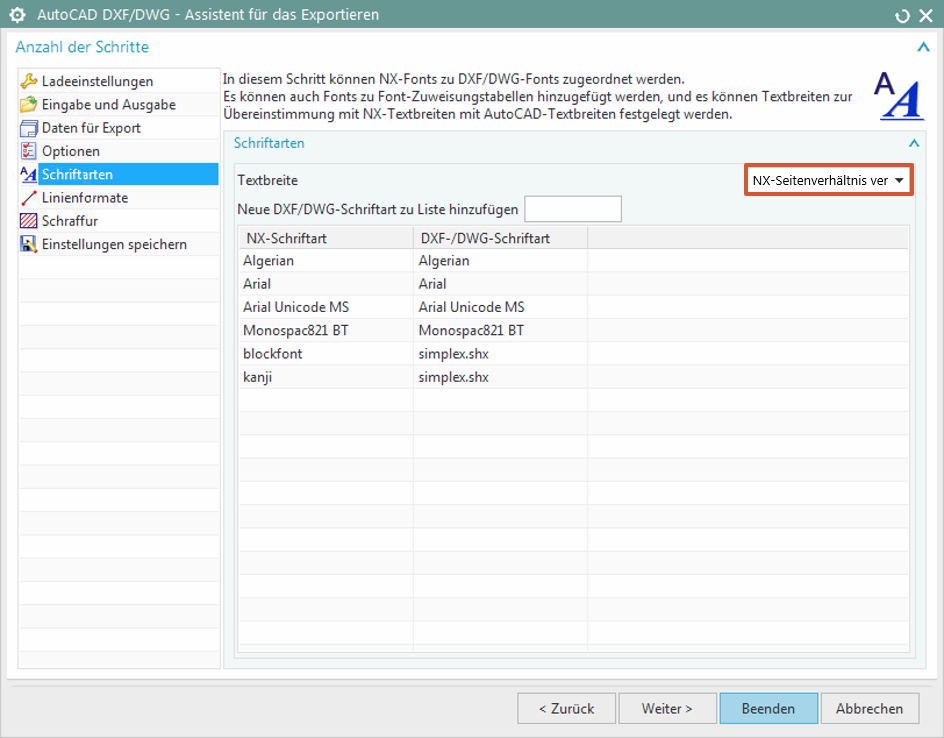
Task: Click the Daten für Export icon
Action: (28, 128)
